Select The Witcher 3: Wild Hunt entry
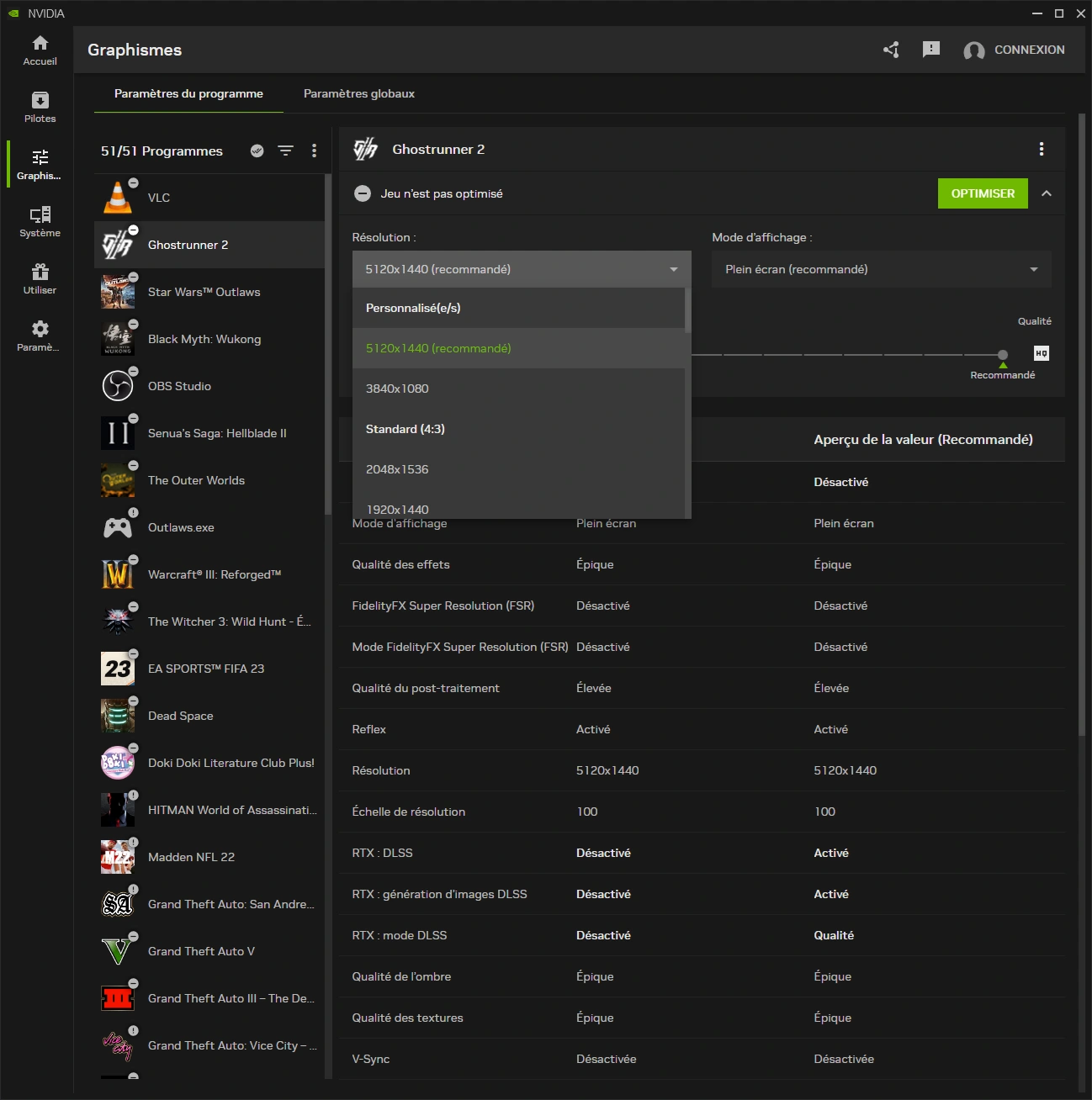The height and width of the screenshot is (1100, 1092). (x=209, y=621)
